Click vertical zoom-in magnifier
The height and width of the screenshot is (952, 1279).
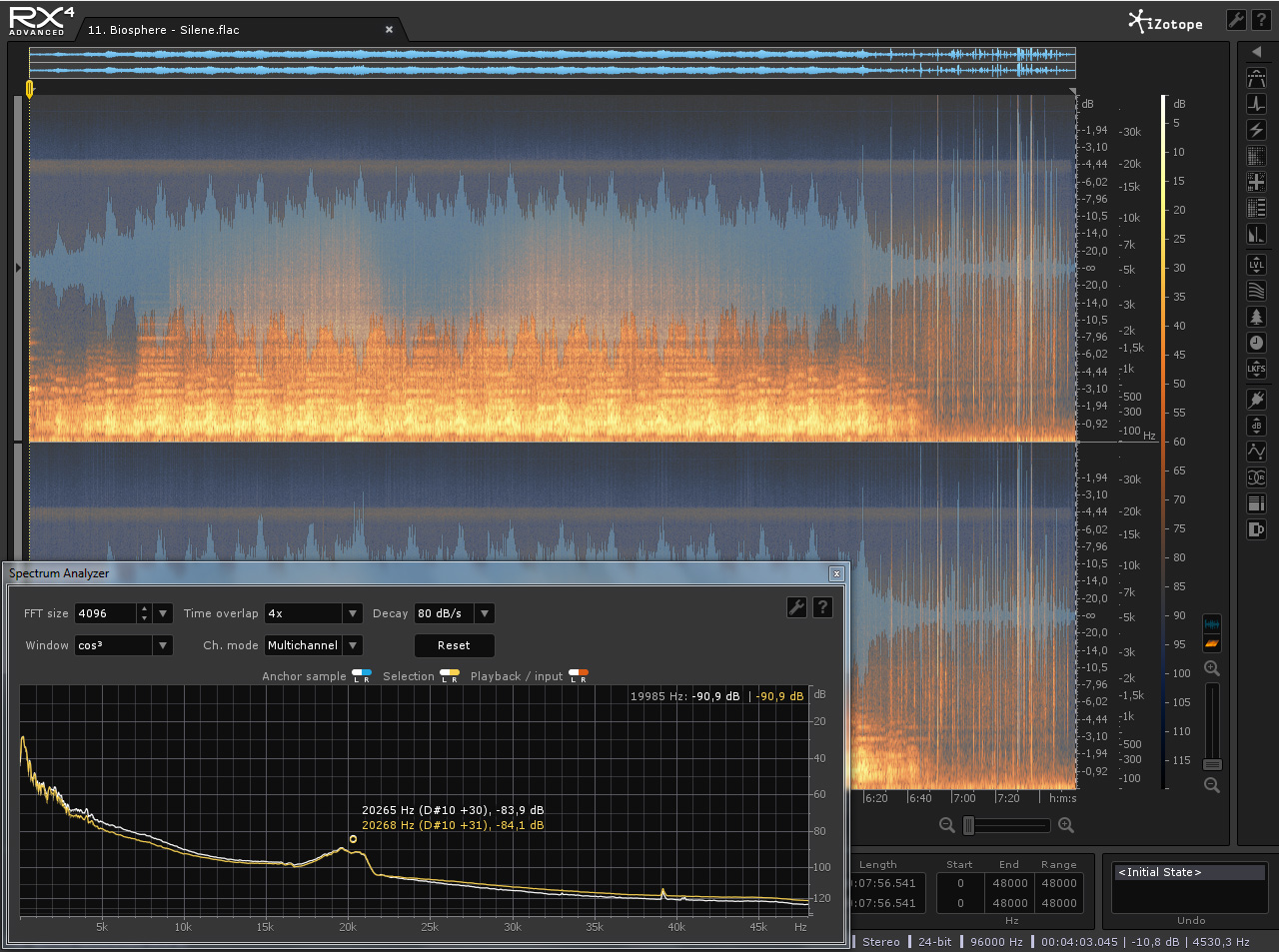1212,668
